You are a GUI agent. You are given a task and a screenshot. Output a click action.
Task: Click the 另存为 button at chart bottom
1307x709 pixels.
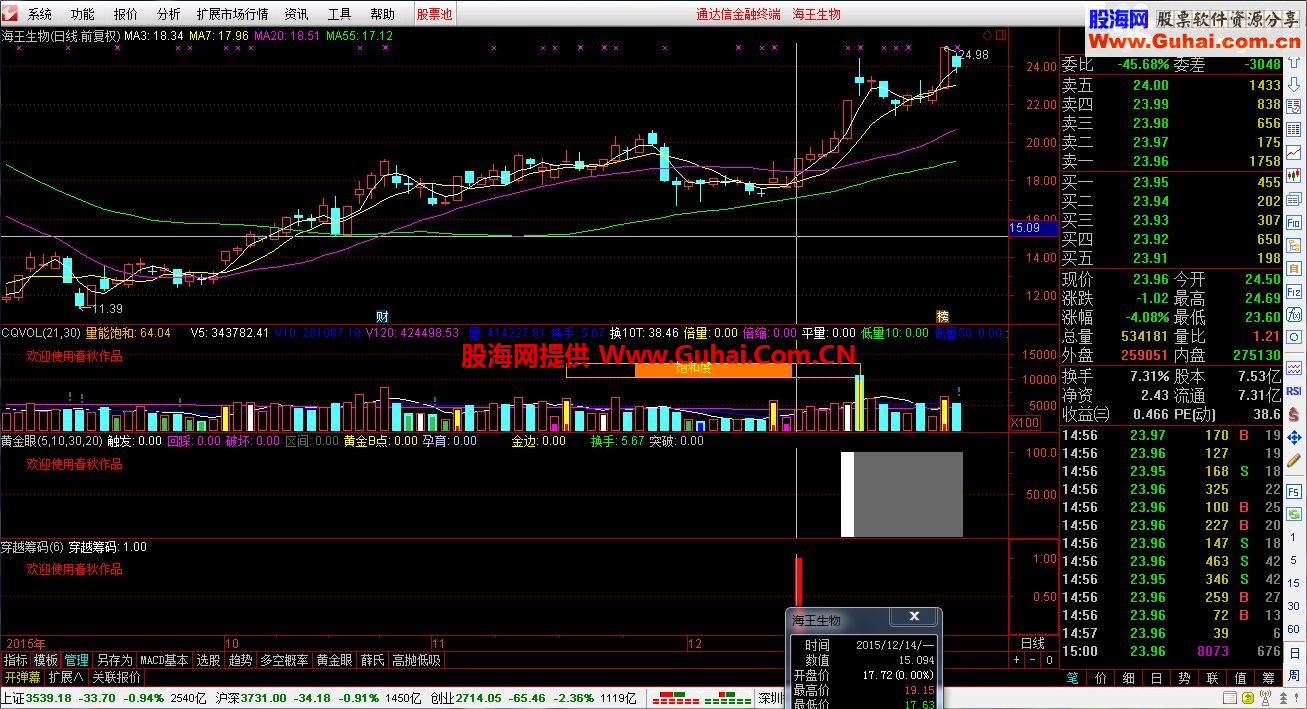click(114, 660)
